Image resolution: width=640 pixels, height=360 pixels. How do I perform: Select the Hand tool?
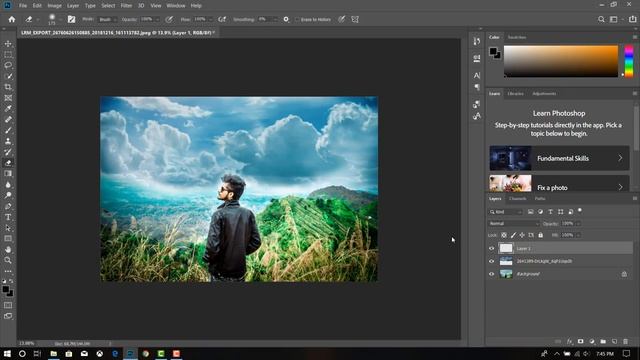pos(8,249)
